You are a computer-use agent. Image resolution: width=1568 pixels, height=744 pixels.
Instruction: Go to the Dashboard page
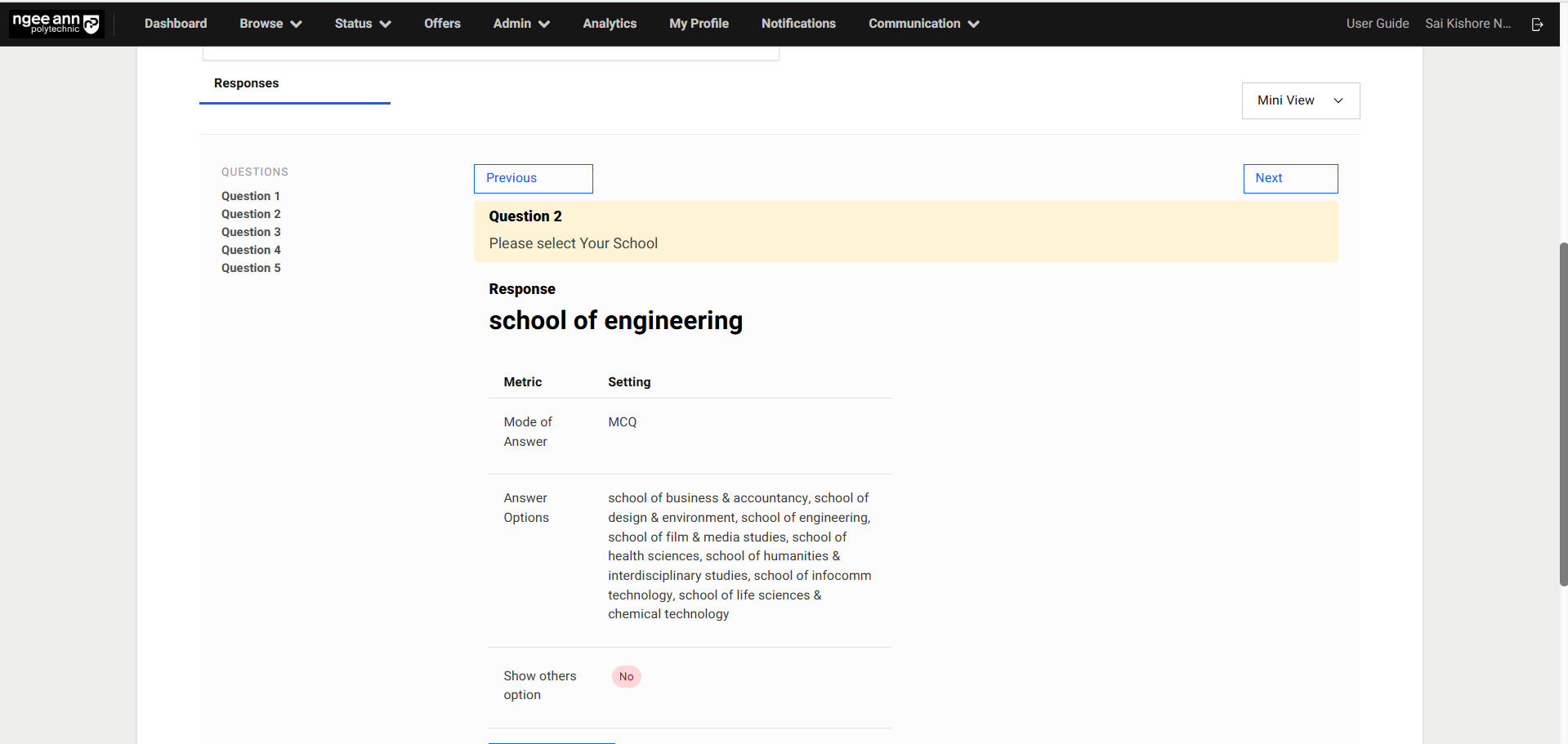(176, 24)
